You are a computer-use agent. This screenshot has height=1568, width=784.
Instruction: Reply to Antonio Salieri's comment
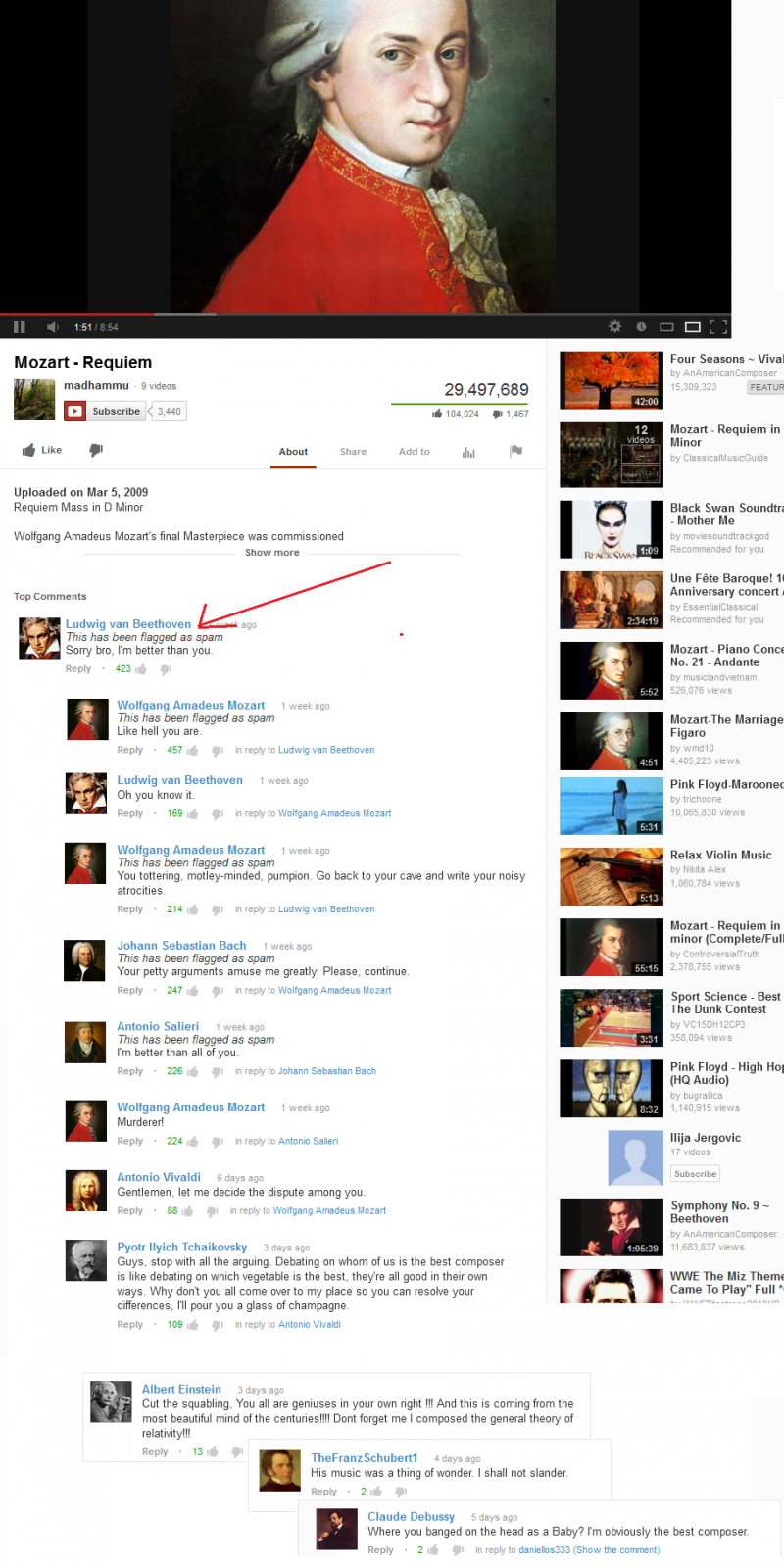coord(130,1072)
